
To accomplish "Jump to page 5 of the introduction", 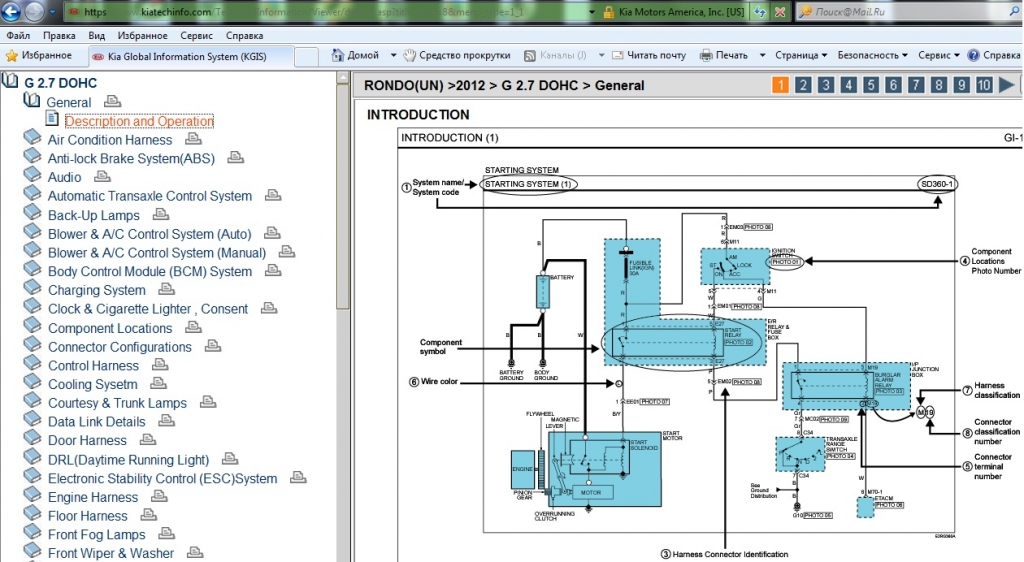I will pyautogui.click(x=871, y=85).
